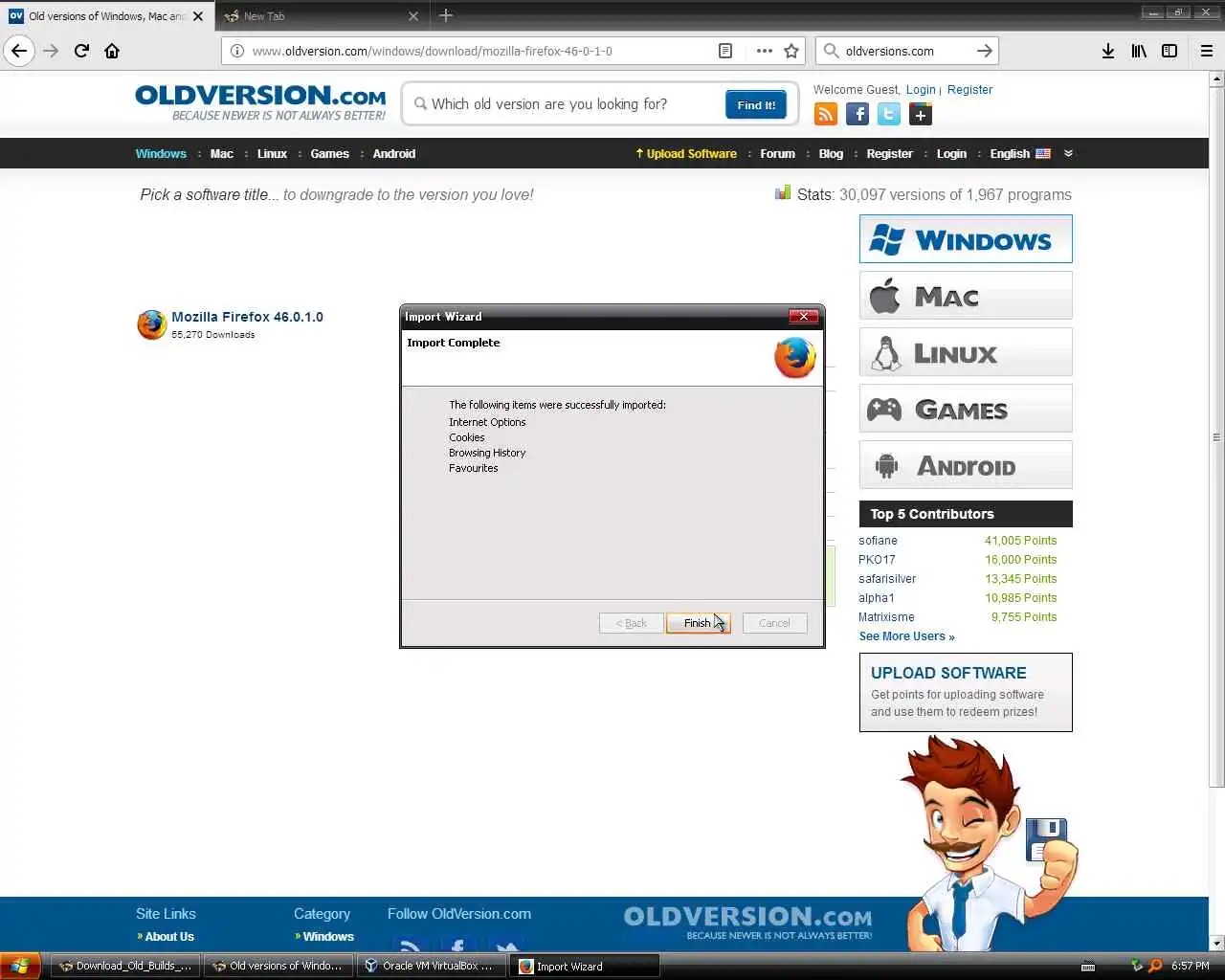Screen dimensions: 1225x980
Task: Click the Android platform banner button
Action: tap(966, 465)
